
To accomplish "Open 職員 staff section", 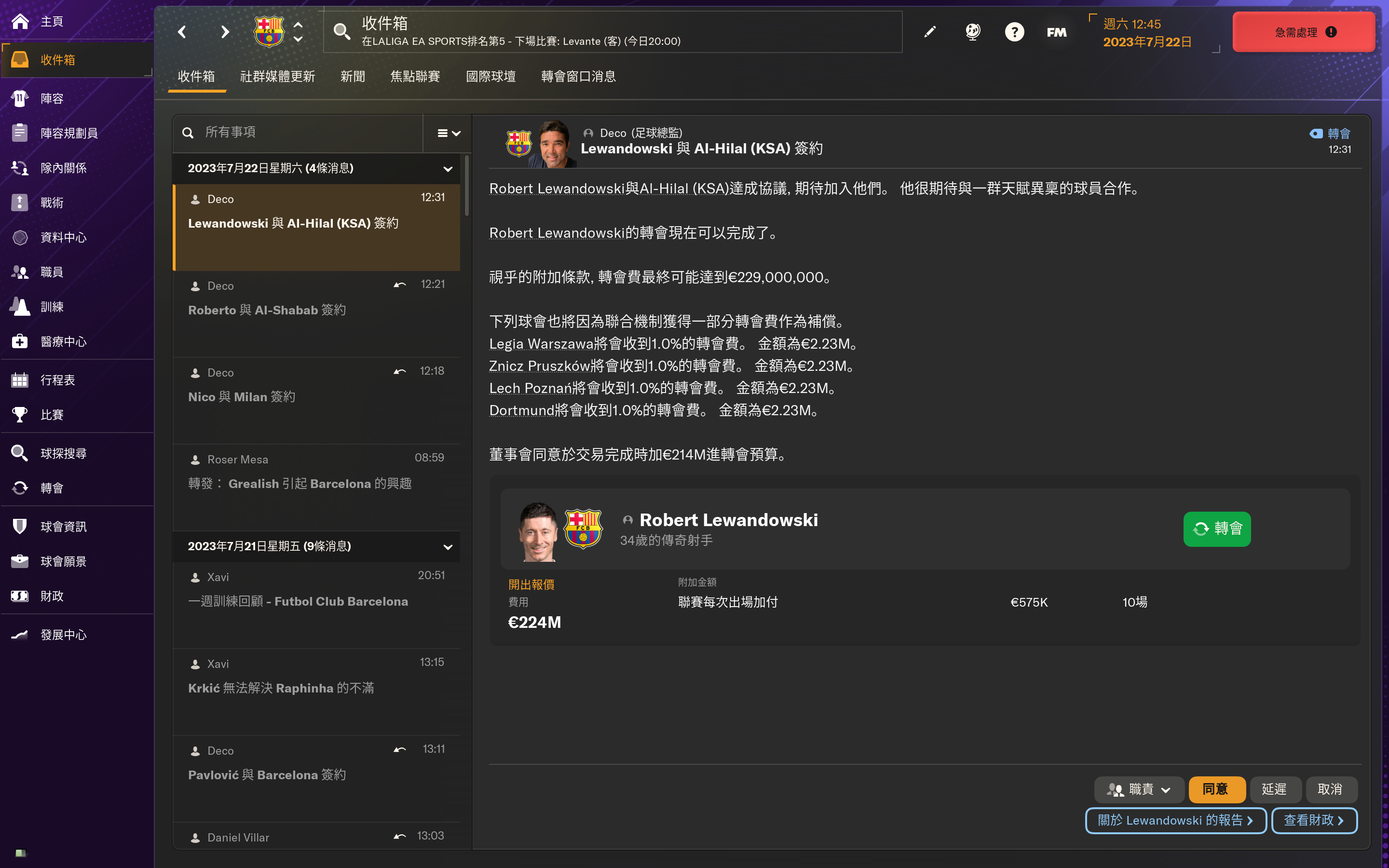I will [77, 272].
